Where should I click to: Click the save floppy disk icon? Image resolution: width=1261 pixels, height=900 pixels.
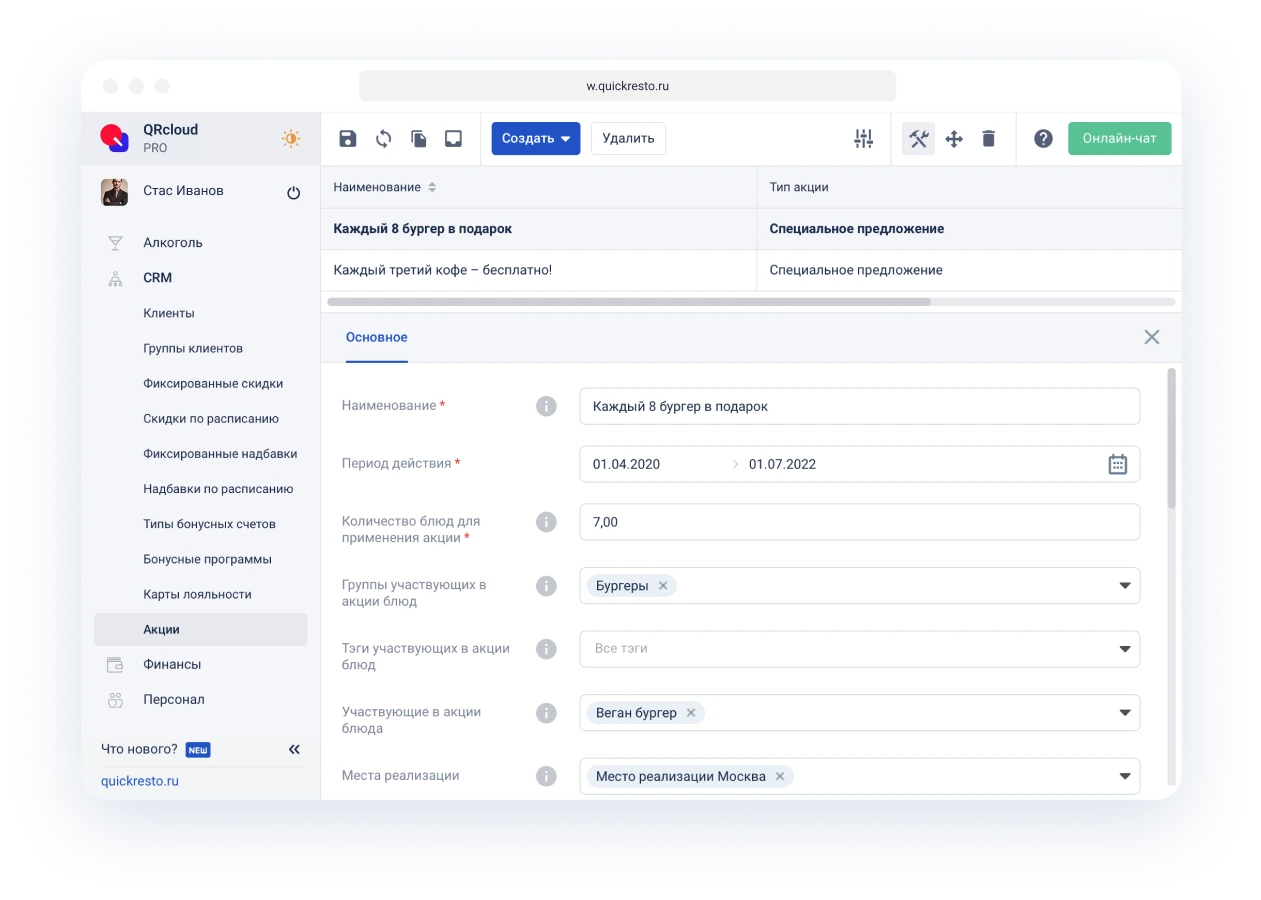click(348, 139)
